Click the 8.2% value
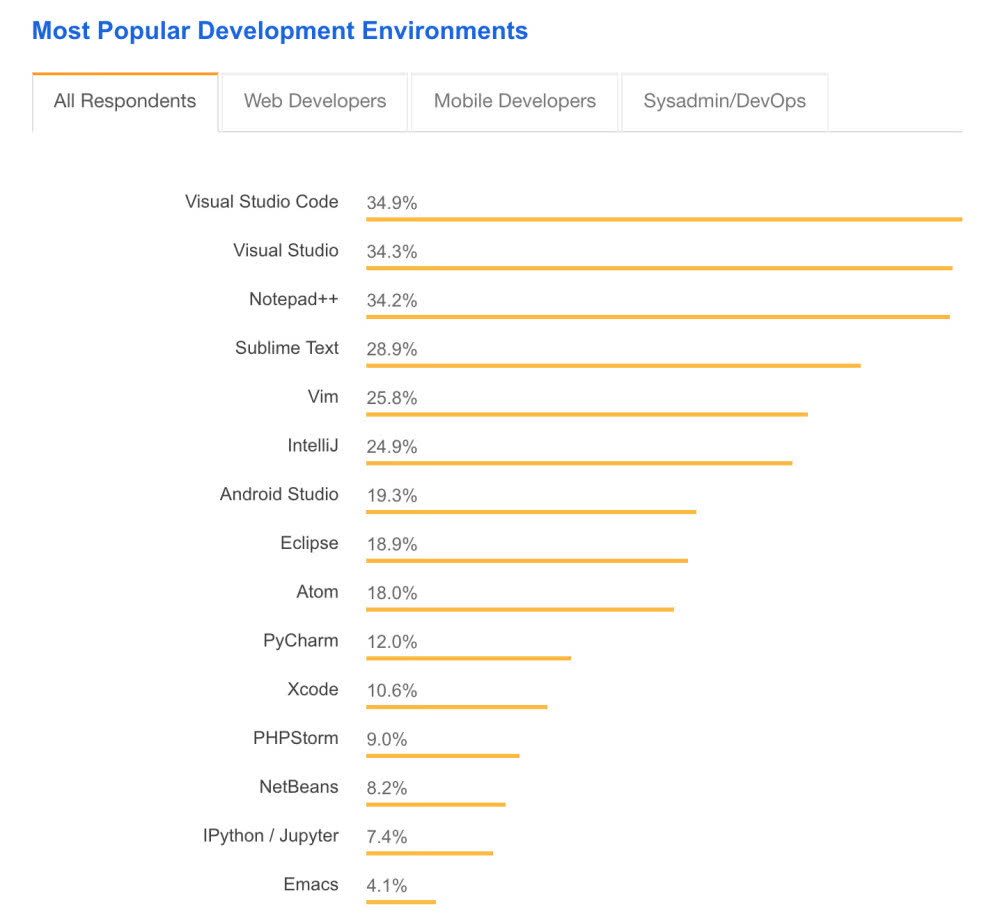This screenshot has width=1000, height=914. [x=386, y=788]
